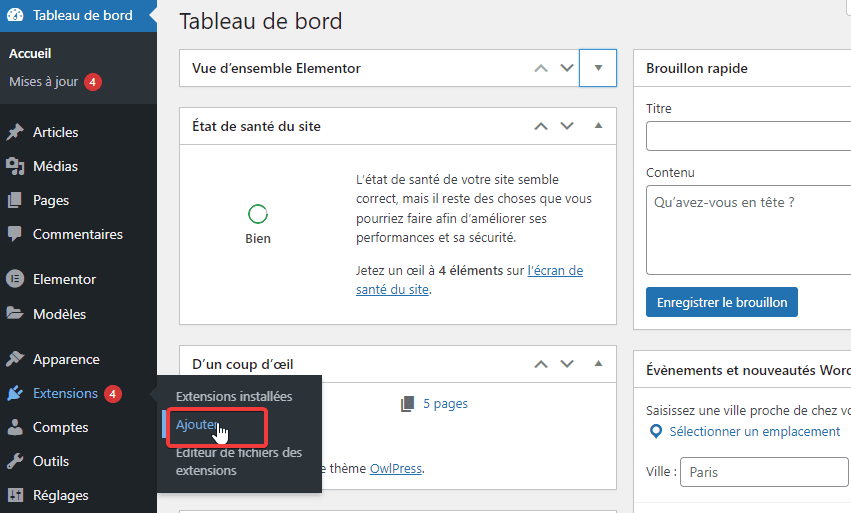
Task: Collapse the D'un coup d'œil panel
Action: [x=599, y=363]
